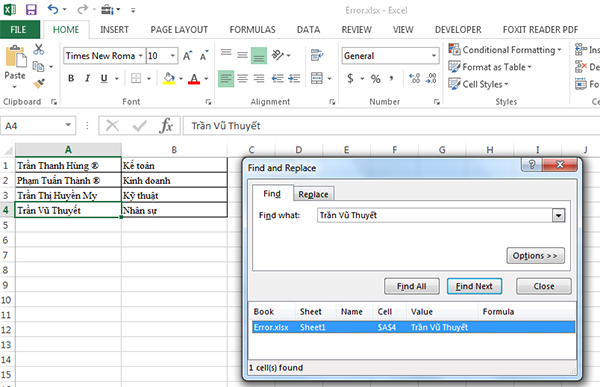Click into the Find what field

click(435, 216)
